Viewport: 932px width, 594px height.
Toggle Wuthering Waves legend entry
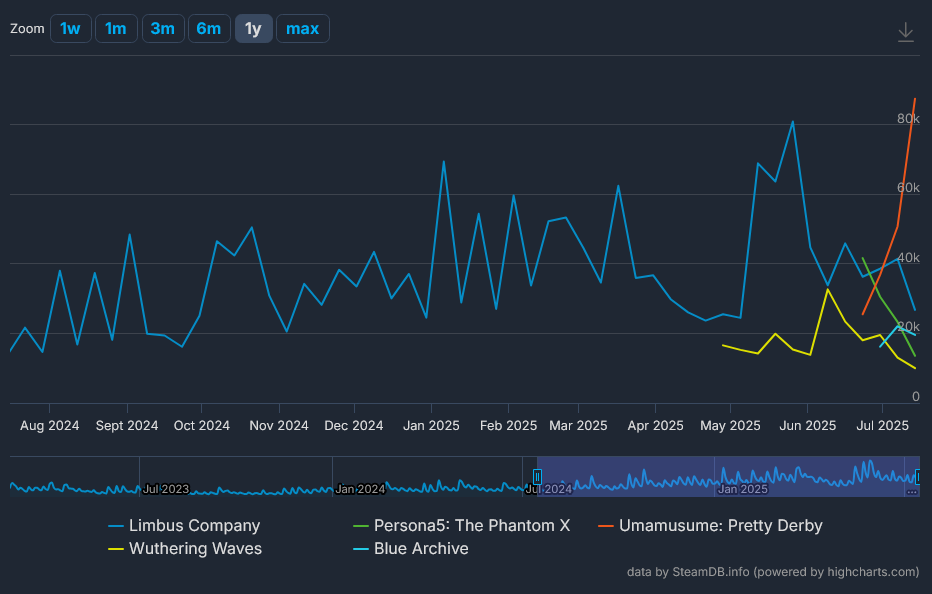pyautogui.click(x=185, y=548)
